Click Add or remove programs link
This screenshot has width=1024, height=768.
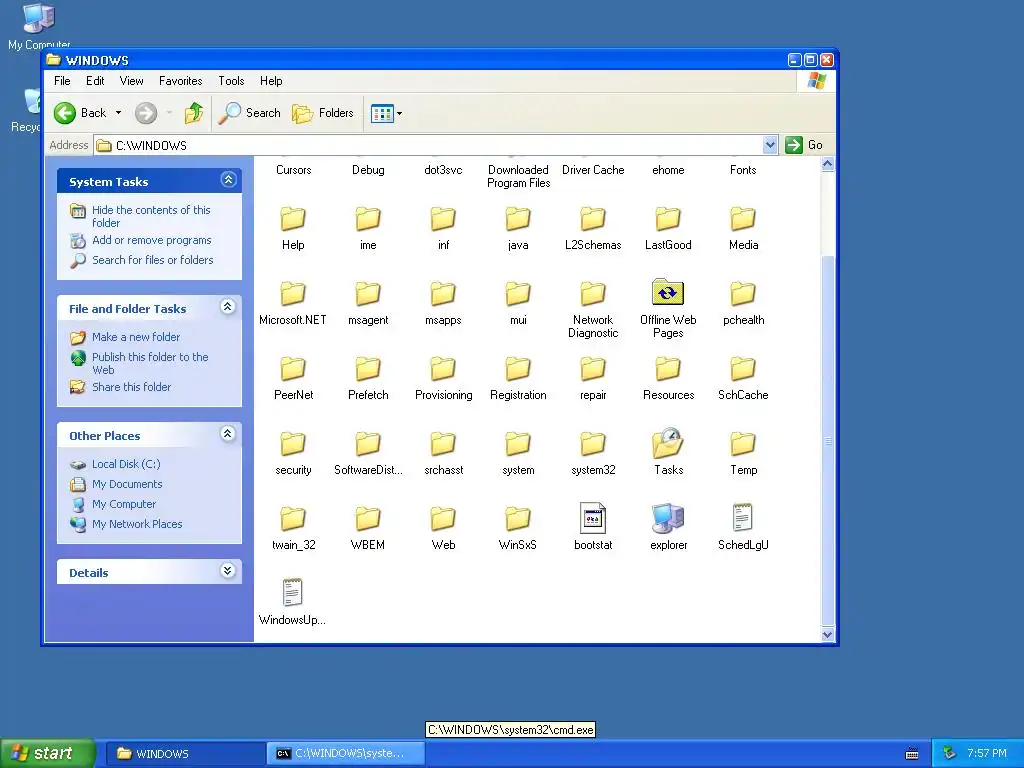point(152,240)
